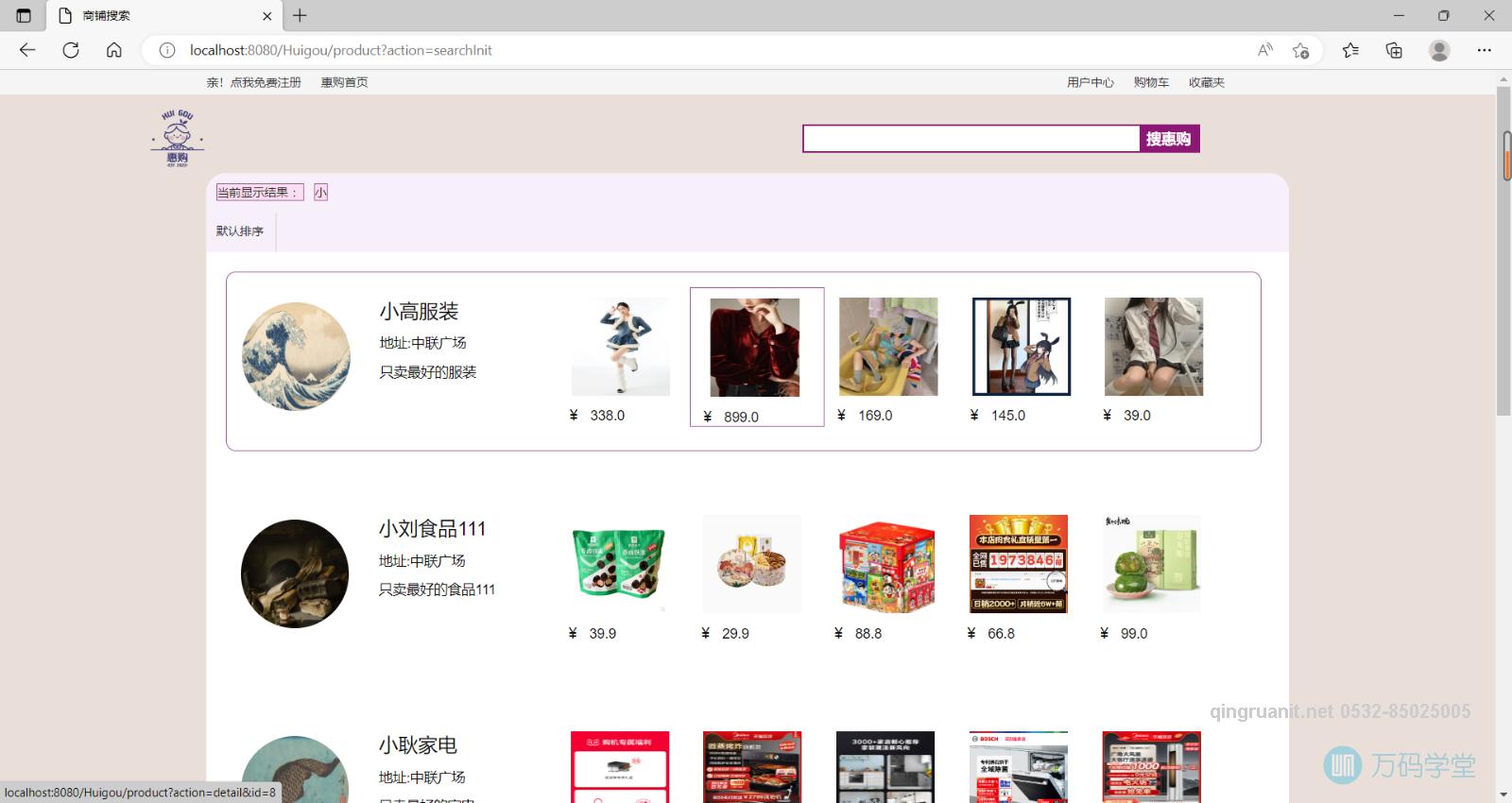The width and height of the screenshot is (1512, 803).
Task: Click the Huigou logo
Action: [x=178, y=138]
